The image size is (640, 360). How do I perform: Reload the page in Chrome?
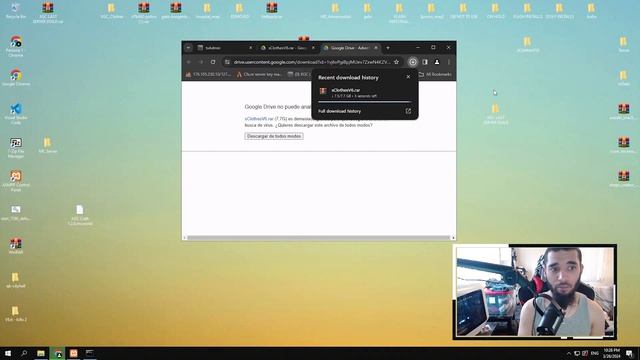(213, 62)
